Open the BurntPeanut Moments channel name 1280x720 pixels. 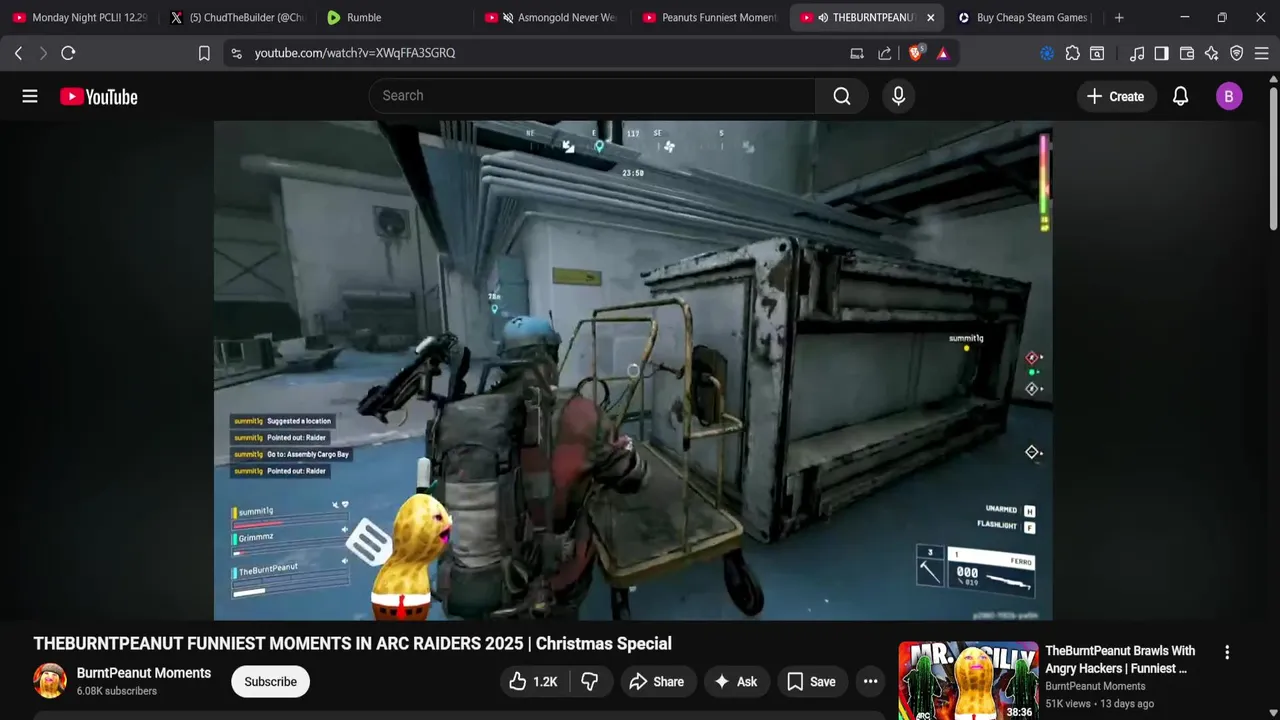point(144,673)
